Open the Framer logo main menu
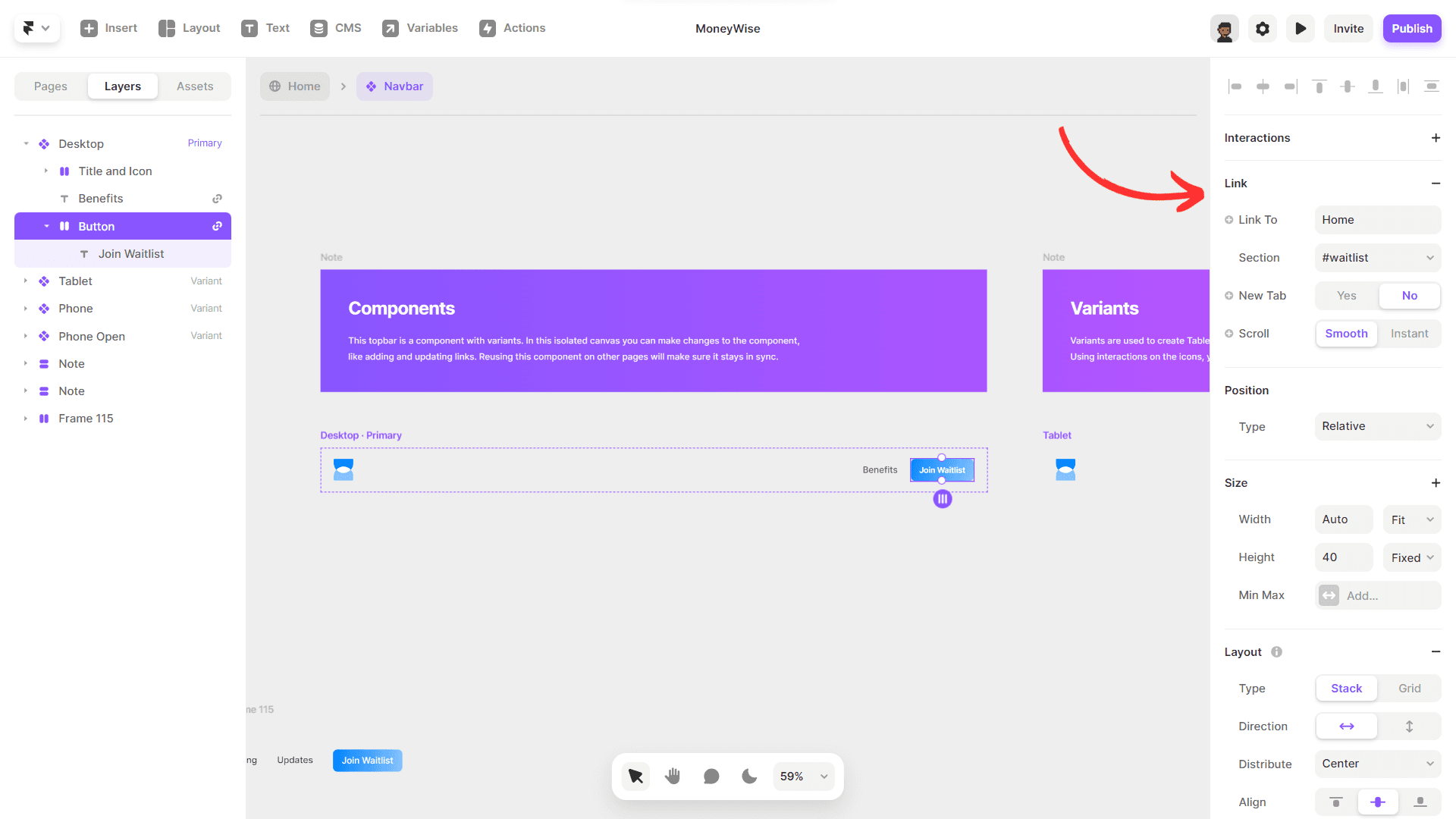Screen dimensions: 1456x819 [x=36, y=28]
